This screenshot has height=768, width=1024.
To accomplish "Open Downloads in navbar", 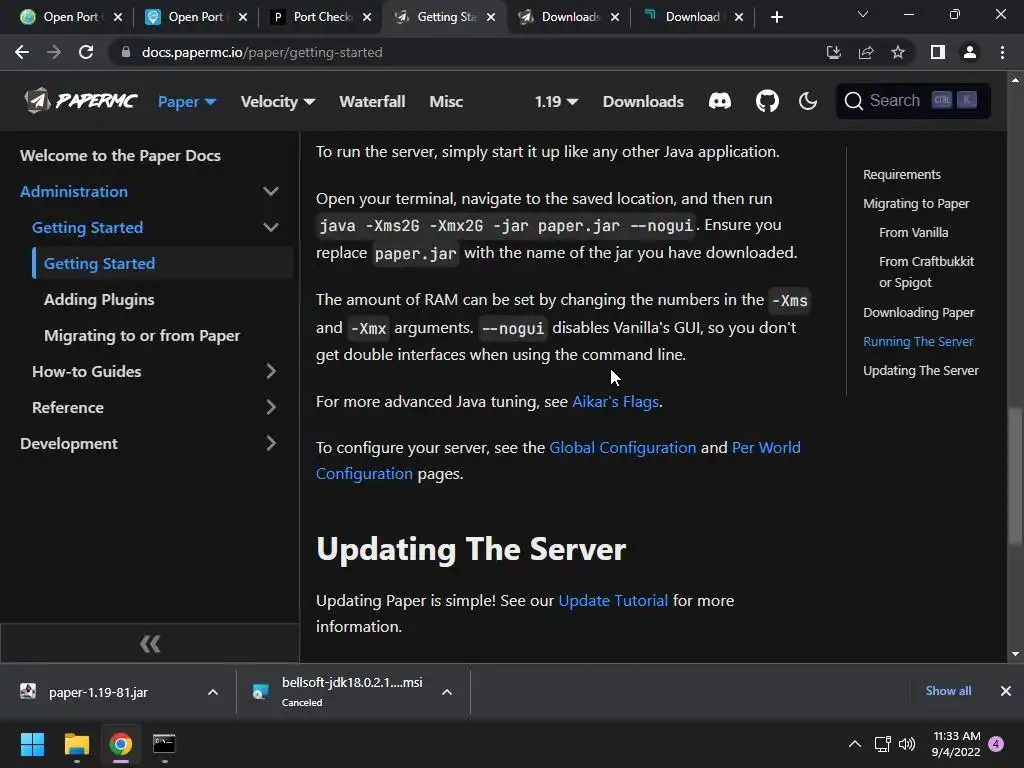I will (643, 101).
